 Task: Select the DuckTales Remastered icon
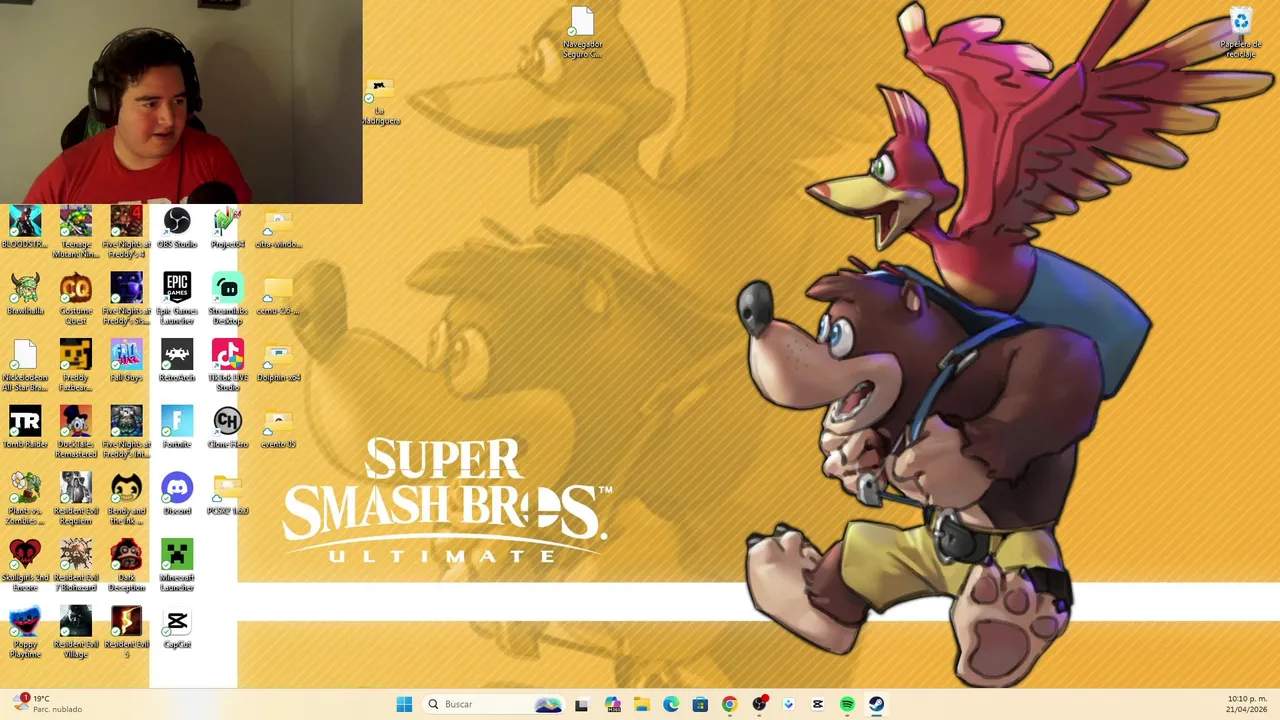(x=76, y=432)
